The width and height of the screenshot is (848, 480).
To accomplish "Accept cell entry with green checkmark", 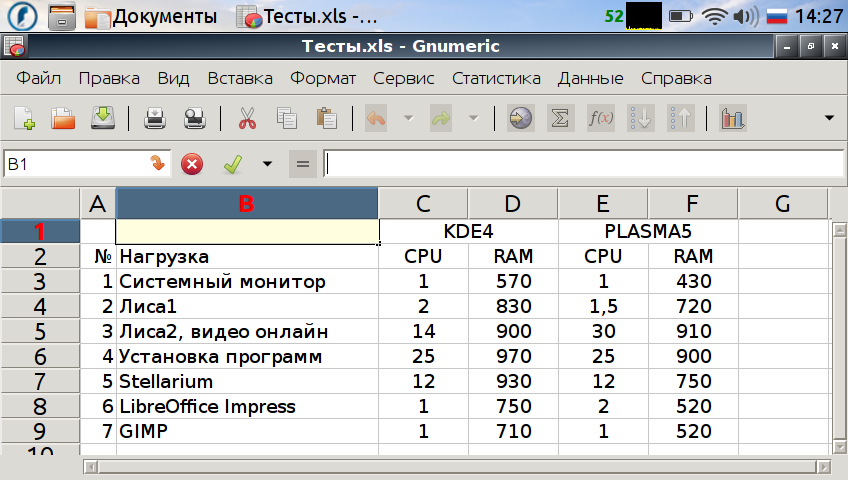I will point(233,164).
